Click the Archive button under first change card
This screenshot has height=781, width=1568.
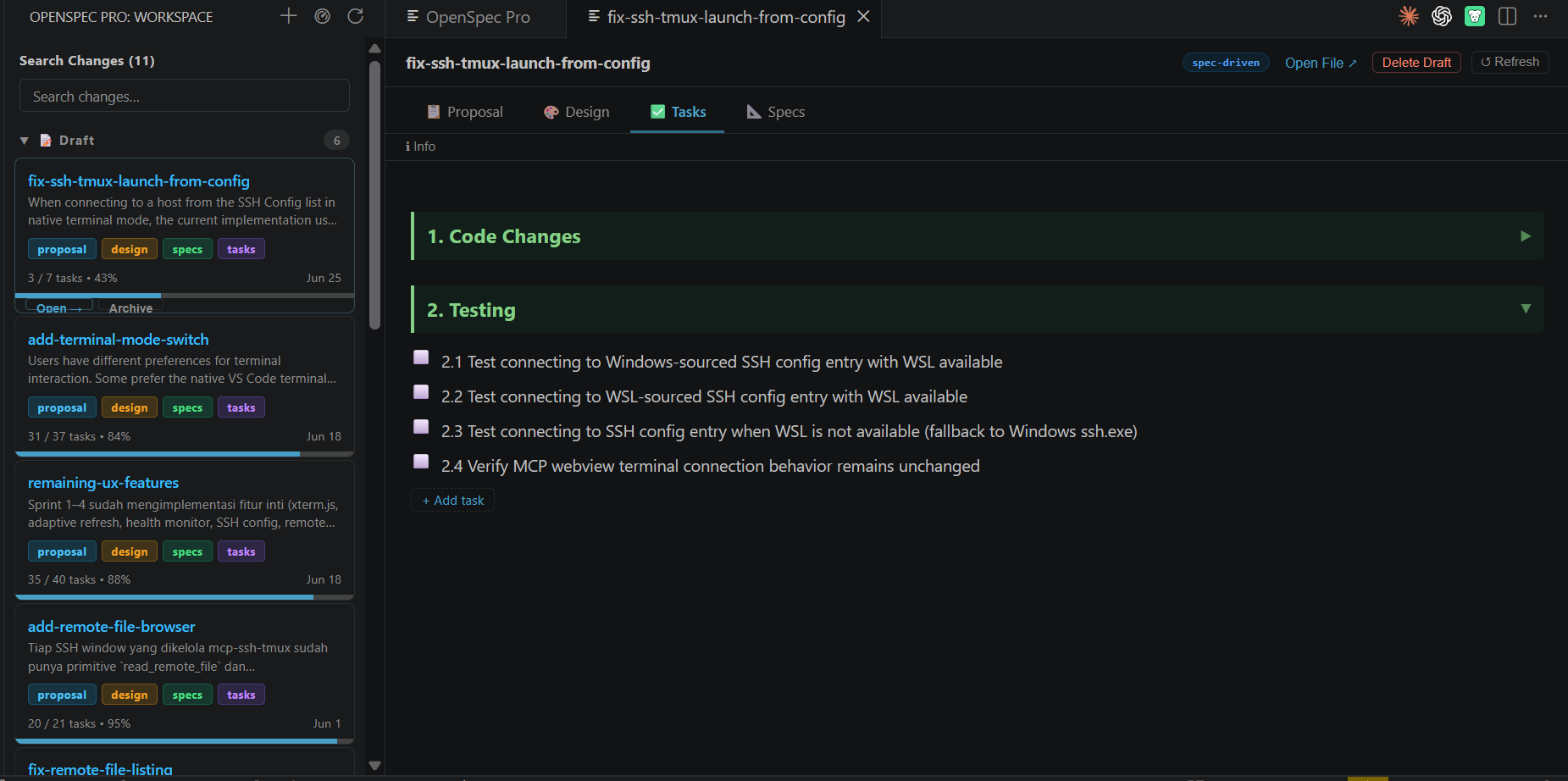[130, 307]
